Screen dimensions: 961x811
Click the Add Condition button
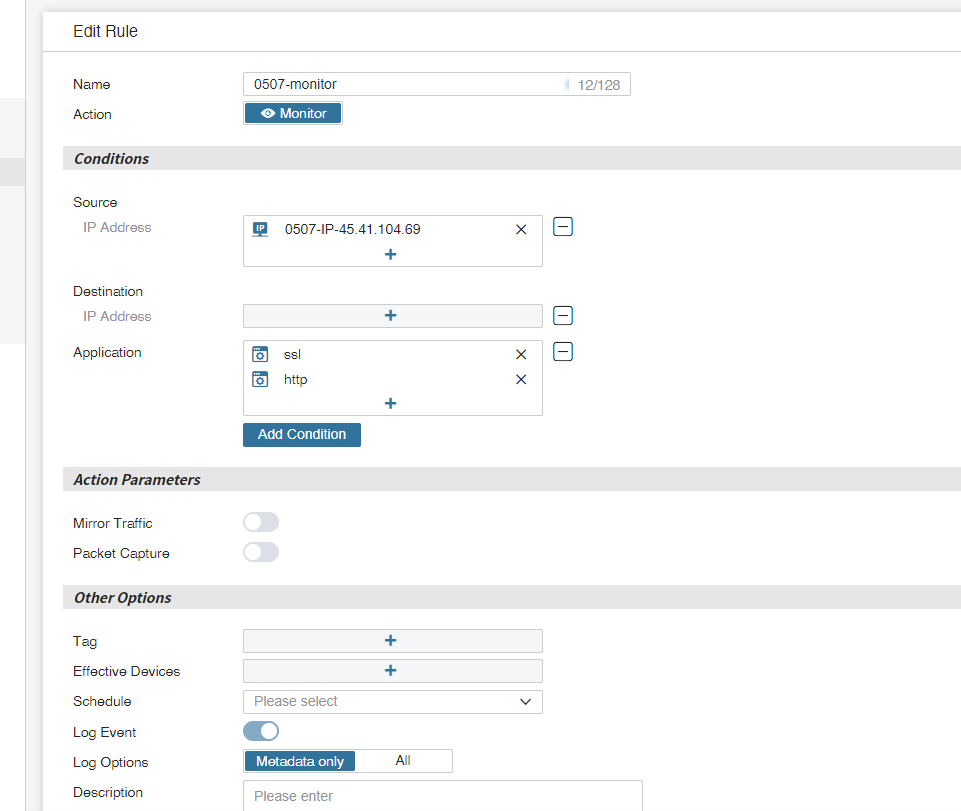pyautogui.click(x=302, y=435)
